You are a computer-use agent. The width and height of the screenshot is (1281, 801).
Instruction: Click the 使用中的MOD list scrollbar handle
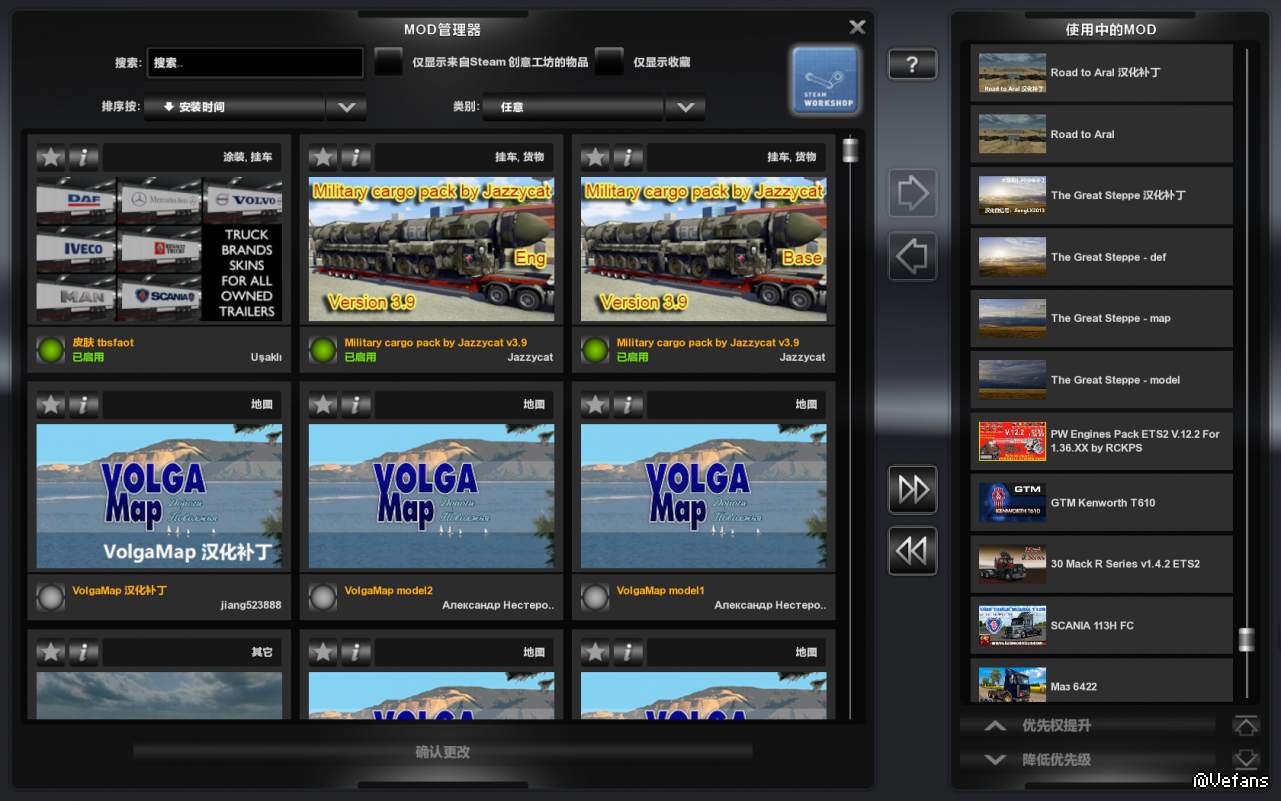point(1246,640)
